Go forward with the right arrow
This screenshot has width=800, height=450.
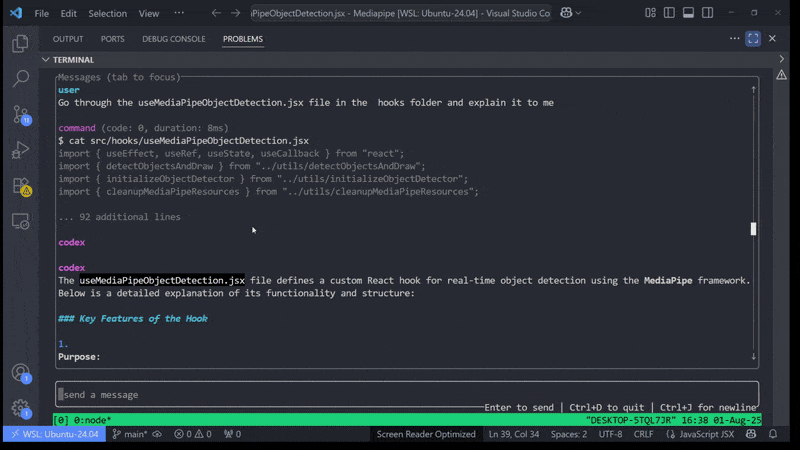point(235,13)
